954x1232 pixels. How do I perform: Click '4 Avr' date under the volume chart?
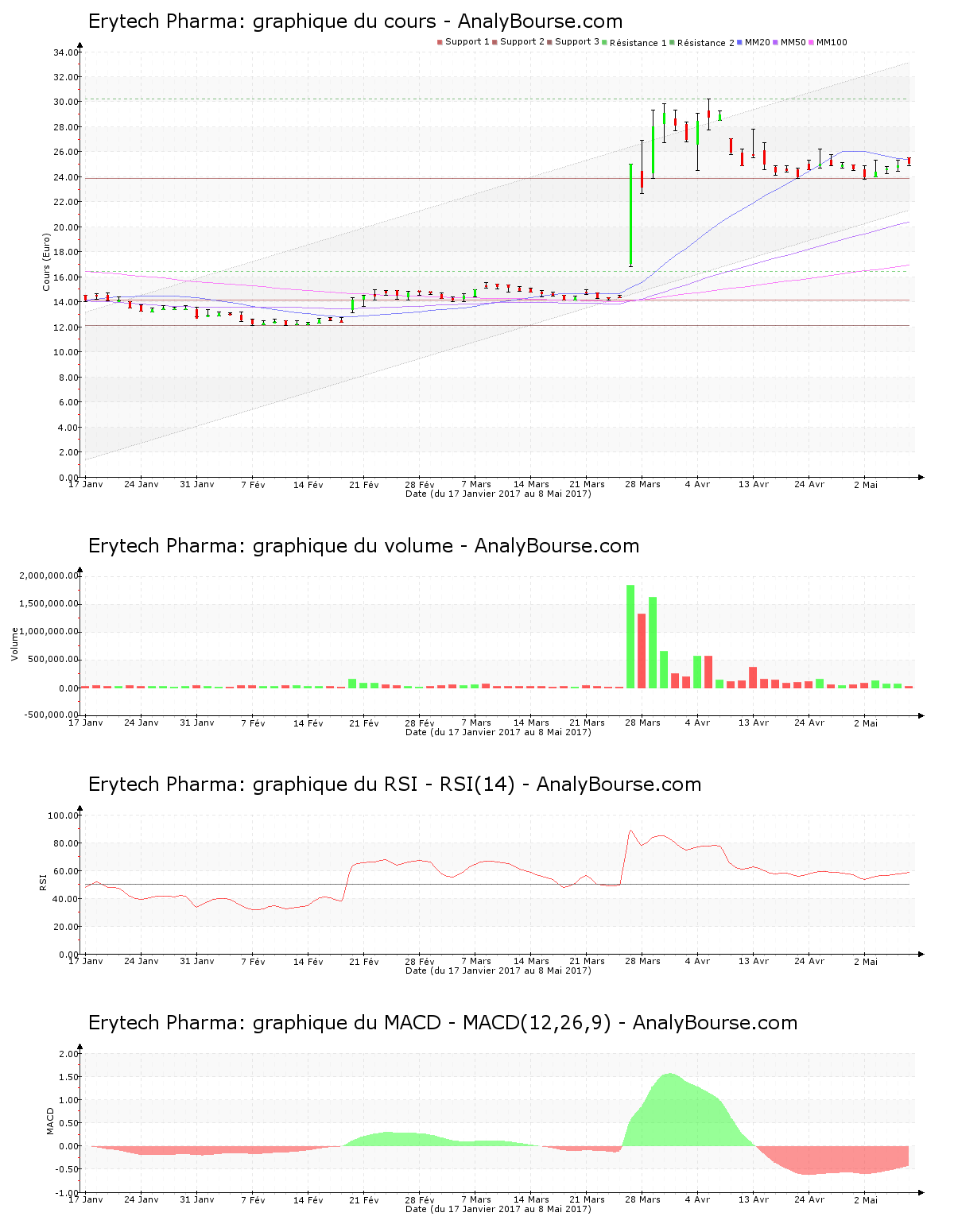point(697,723)
